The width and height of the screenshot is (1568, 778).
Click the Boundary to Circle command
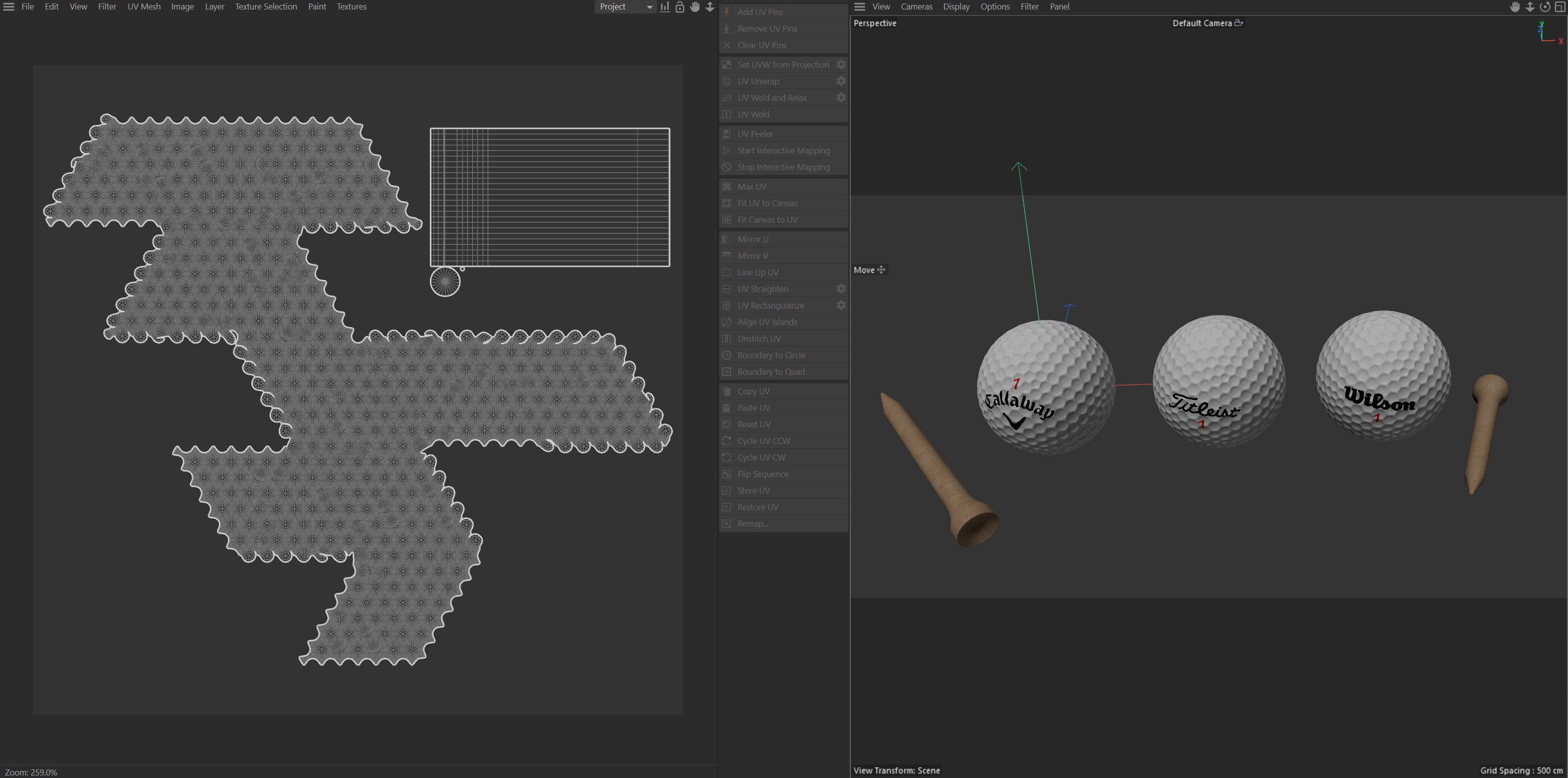point(770,355)
